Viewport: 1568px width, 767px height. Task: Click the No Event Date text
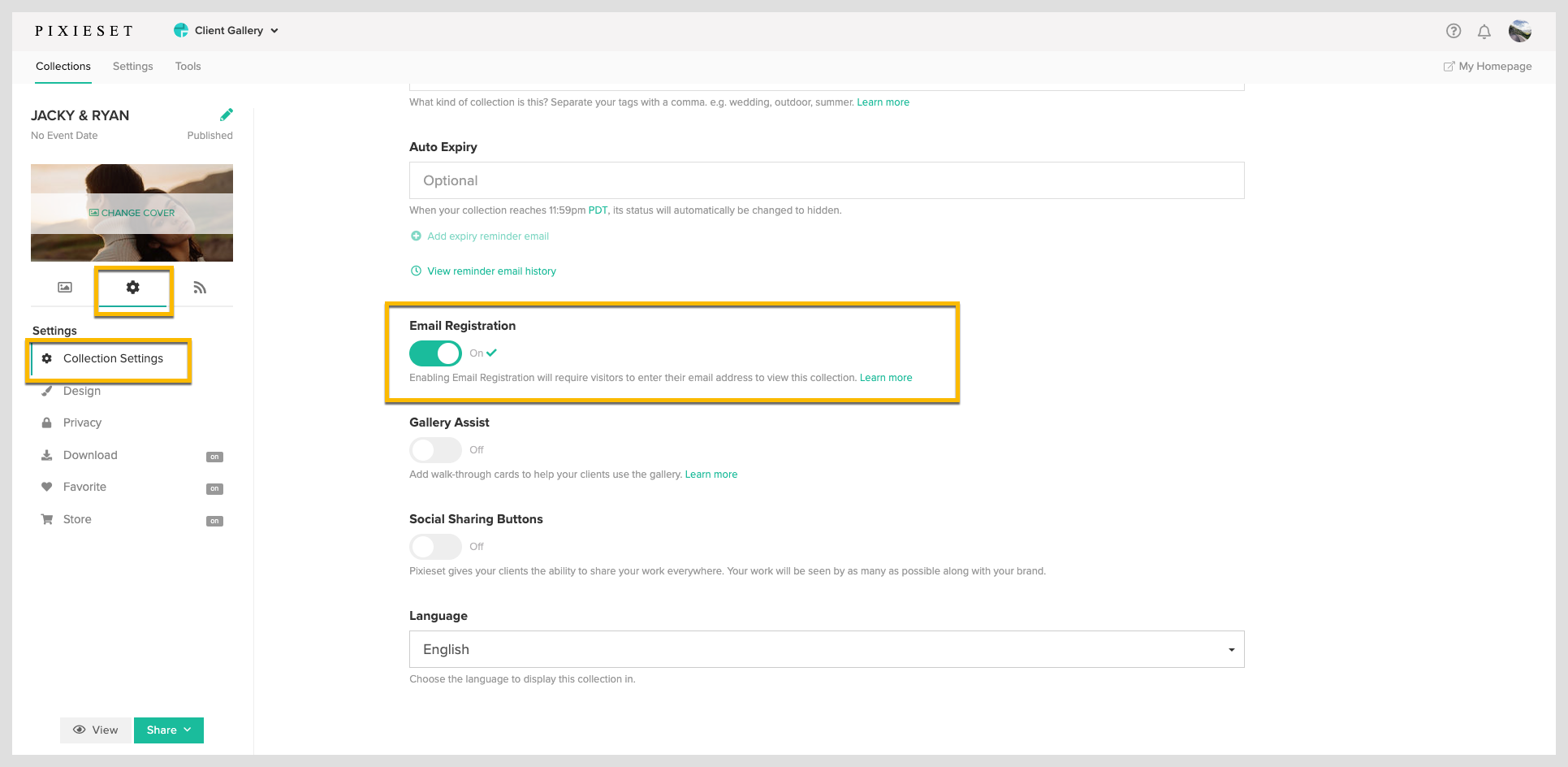tap(64, 136)
